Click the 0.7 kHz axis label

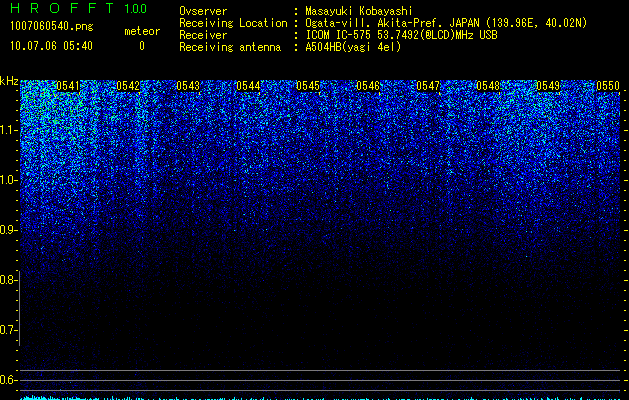coord(9,330)
